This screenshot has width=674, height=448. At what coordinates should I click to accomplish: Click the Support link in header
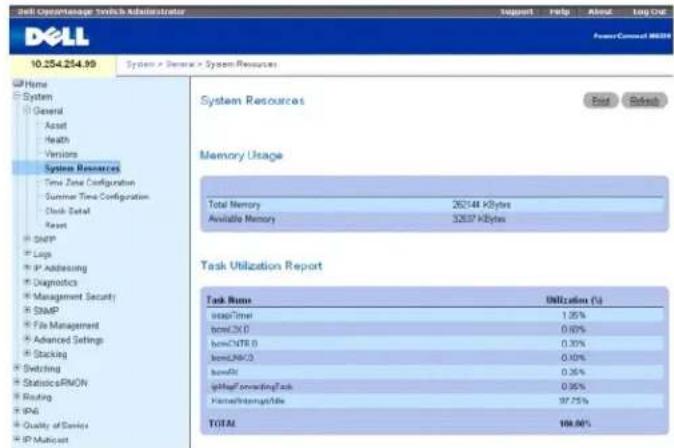(517, 12)
